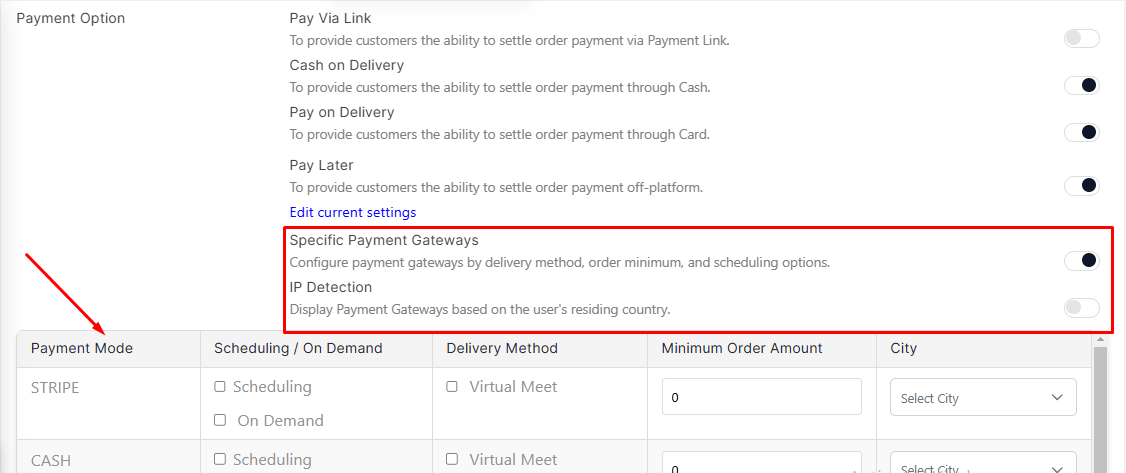Open Select City dropdown for STRIPE
Viewport: 1126px width, 473px height.
(983, 398)
